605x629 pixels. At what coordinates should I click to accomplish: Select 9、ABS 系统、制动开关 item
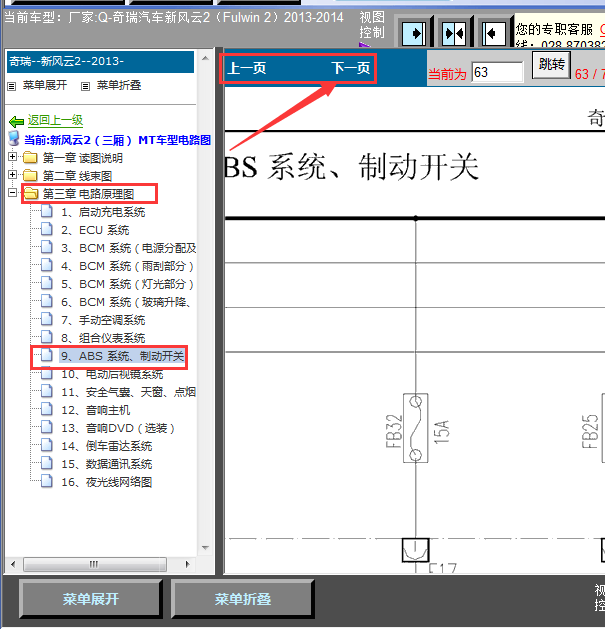point(122,356)
